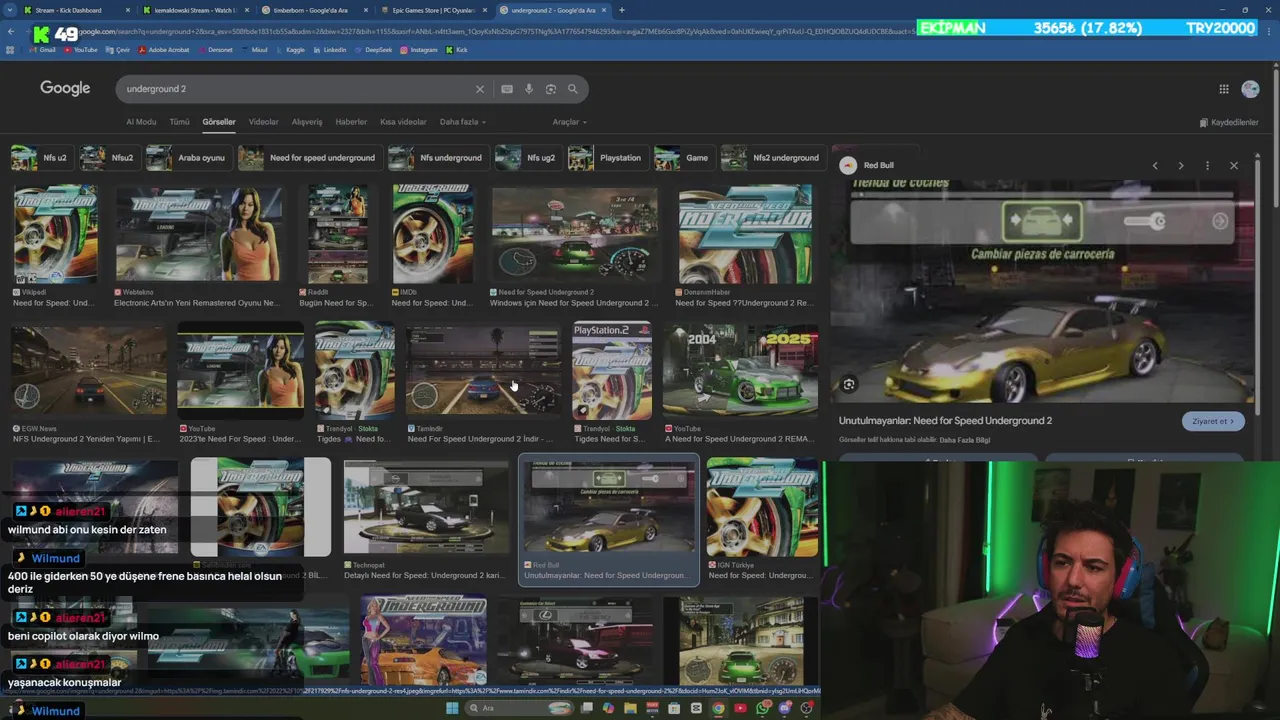Switch to Videolar tab
Screen dimensions: 1280x720
tap(263, 122)
